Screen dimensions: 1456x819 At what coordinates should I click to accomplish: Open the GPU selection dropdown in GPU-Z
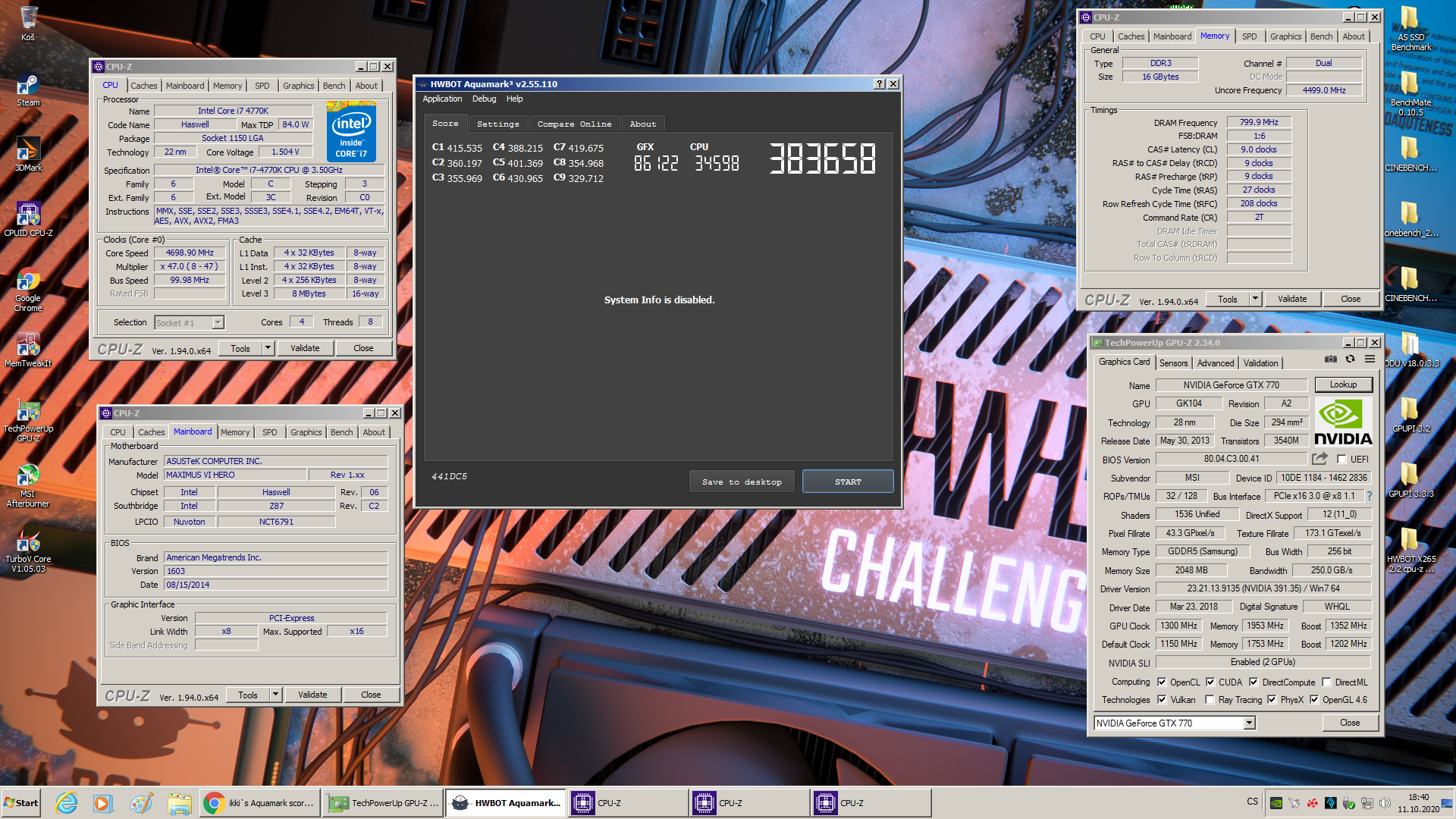(x=1175, y=723)
